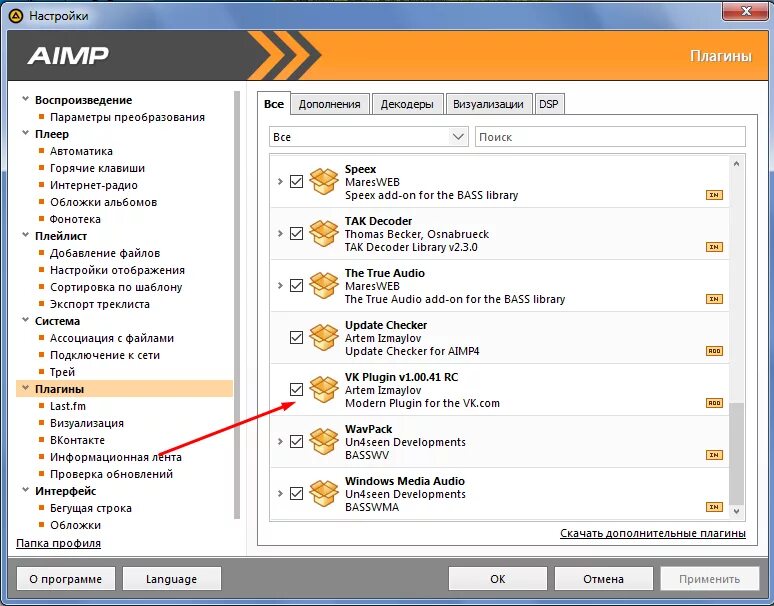Disable the Update Checker plugin
The height and width of the screenshot is (606, 774).
coord(296,337)
